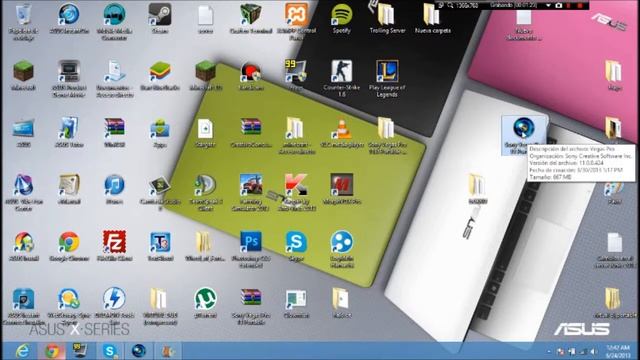Launch VLC media player

click(x=342, y=129)
